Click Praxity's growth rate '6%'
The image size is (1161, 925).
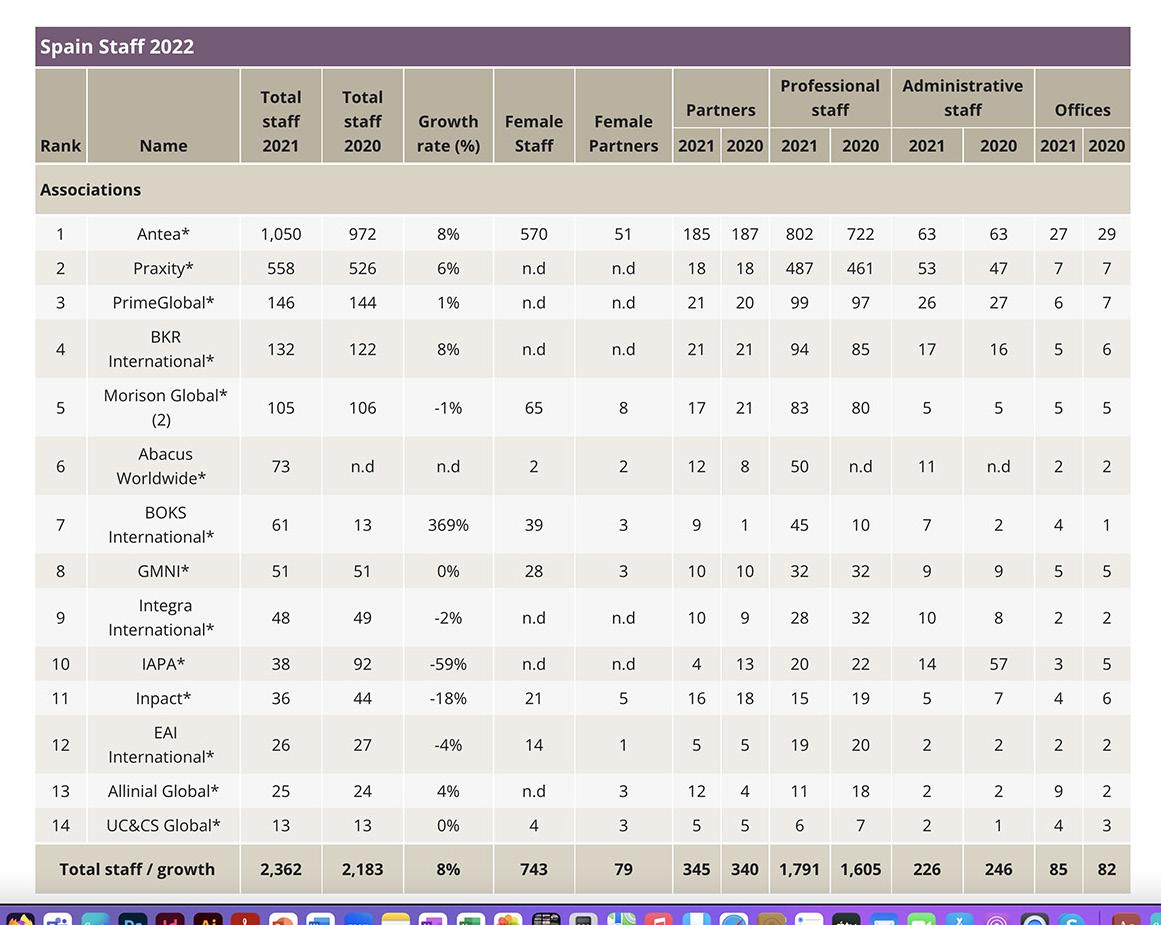(448, 268)
